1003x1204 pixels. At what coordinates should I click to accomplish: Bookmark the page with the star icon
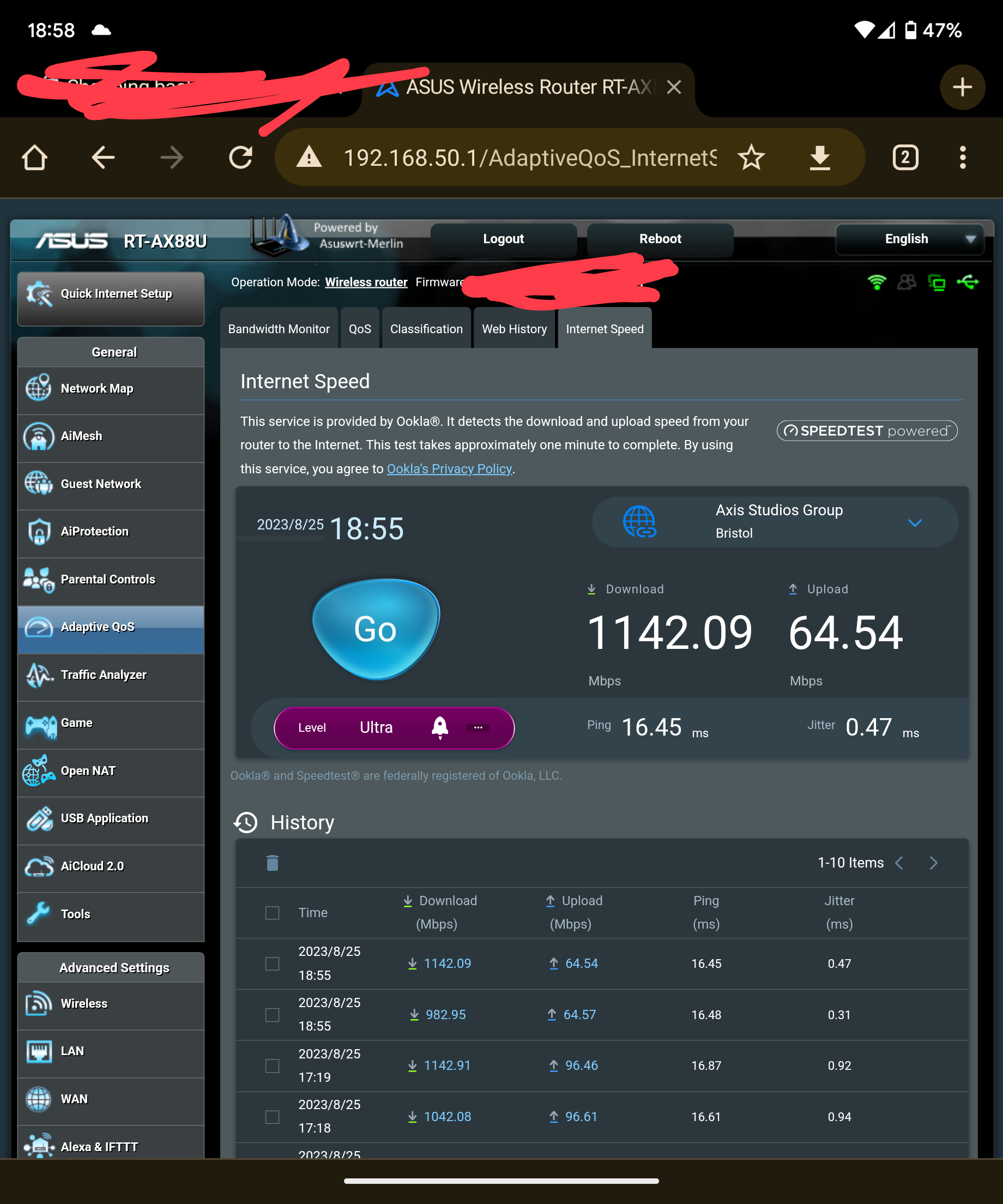(x=751, y=157)
